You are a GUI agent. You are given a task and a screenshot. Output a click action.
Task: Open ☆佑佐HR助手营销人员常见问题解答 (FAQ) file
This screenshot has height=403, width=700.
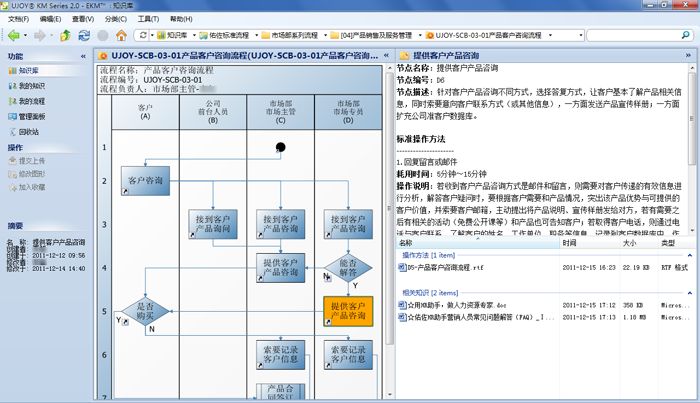476,317
